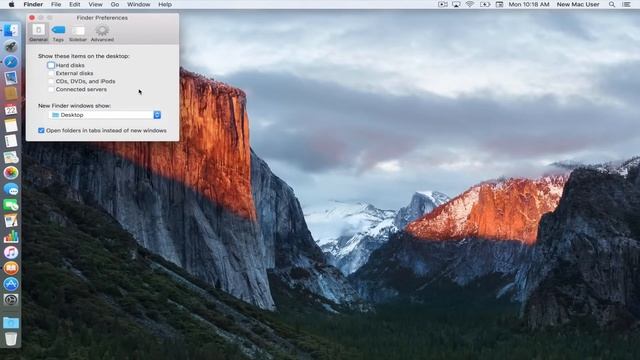Click the AirPlay display icon in menu bar

pyautogui.click(x=456, y=4)
